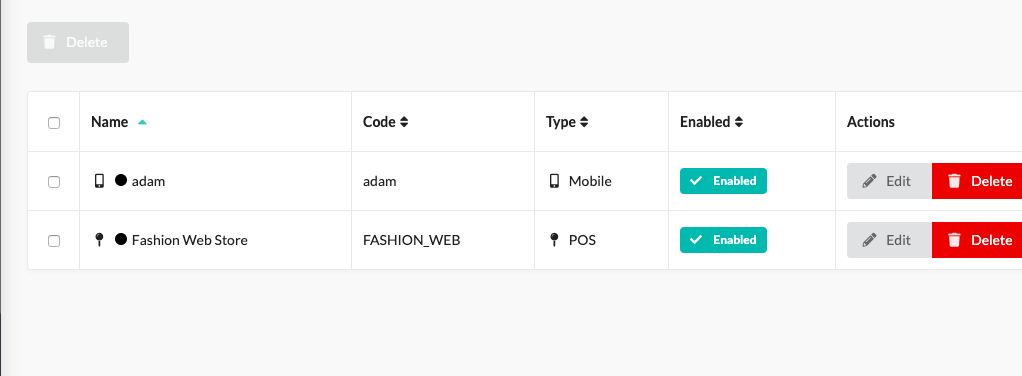Delete the adam channel
Screen dimensions: 1022x376
tap(977, 181)
